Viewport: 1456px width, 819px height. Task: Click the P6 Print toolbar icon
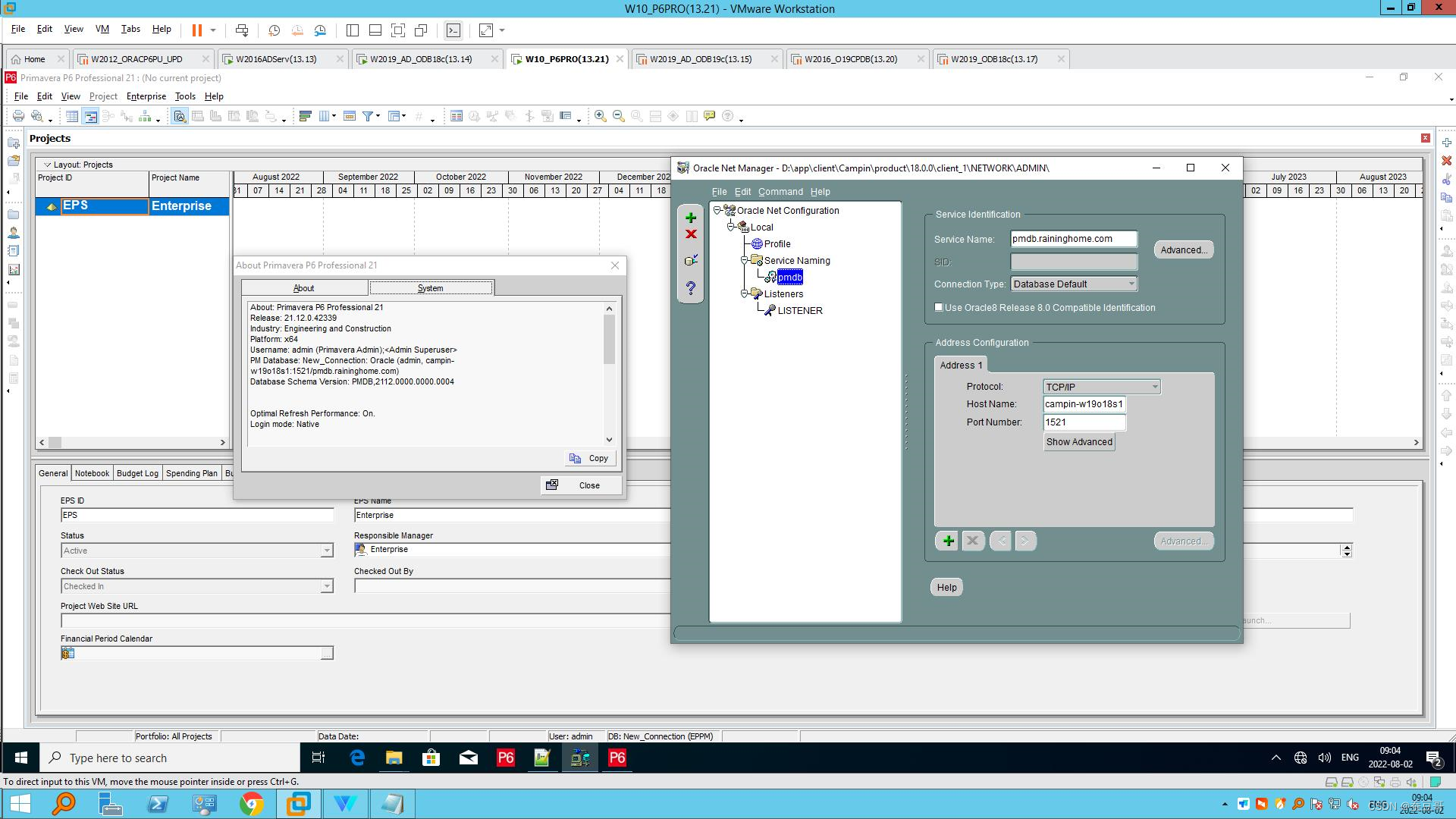click(18, 116)
